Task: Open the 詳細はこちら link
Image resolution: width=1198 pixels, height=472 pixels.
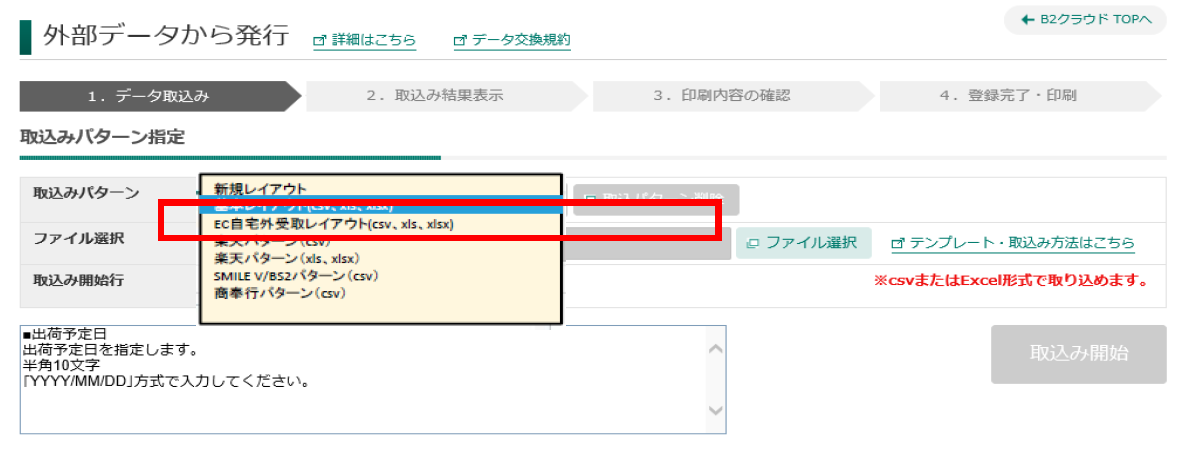Action: tap(365, 40)
